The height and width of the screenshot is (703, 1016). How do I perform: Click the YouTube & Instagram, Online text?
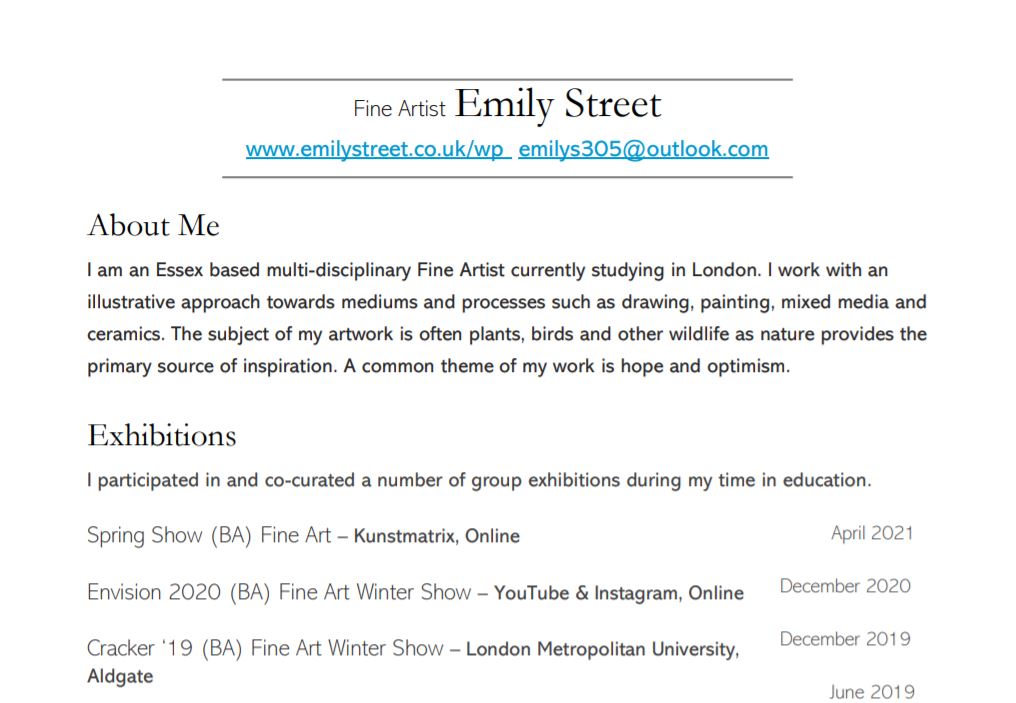619,593
